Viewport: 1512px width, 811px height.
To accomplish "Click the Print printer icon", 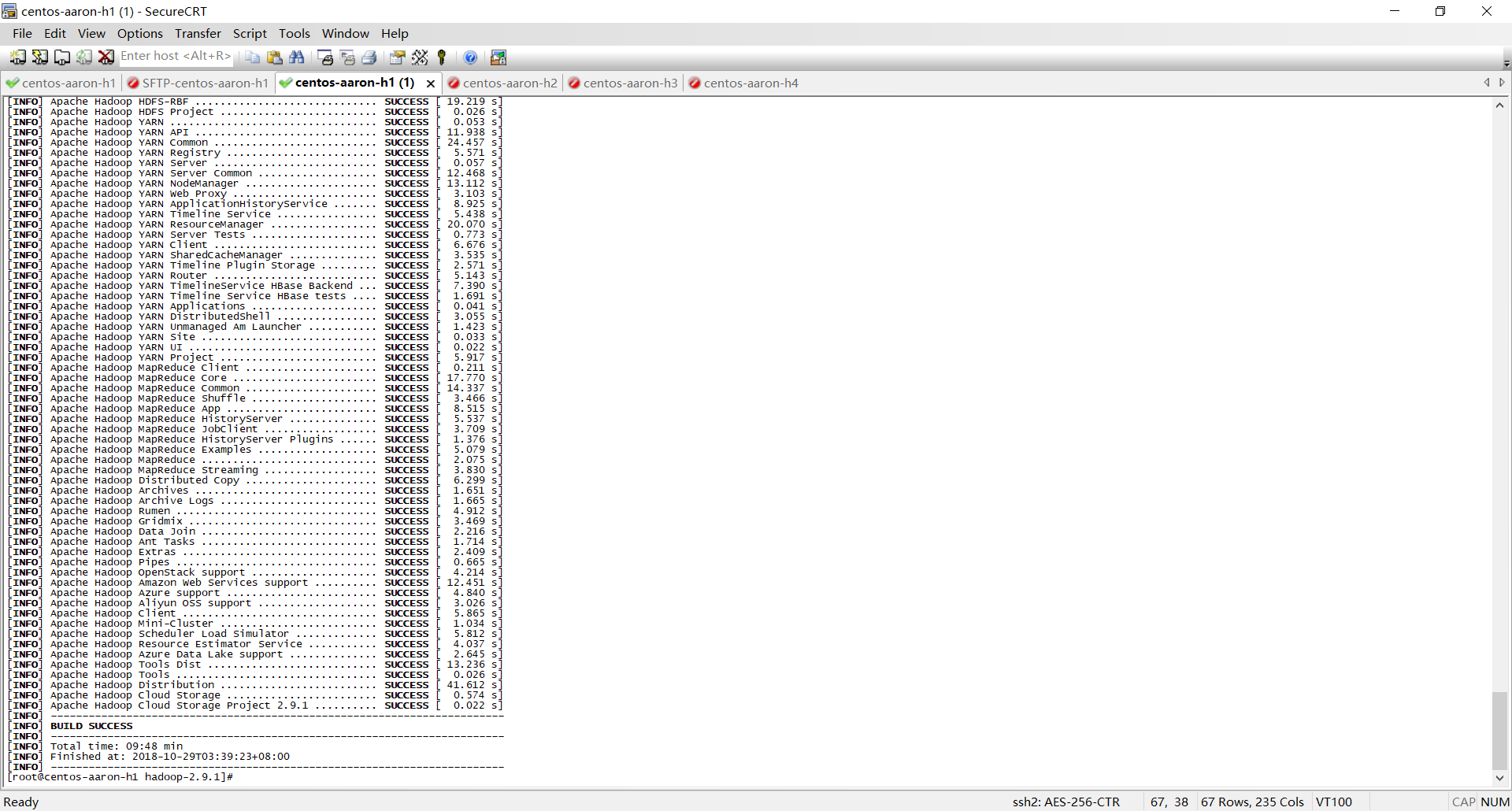I will [x=369, y=57].
